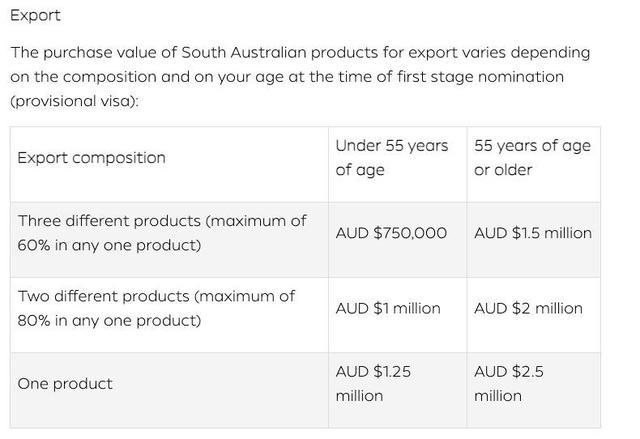The image size is (640, 439).
Task: Click the AUD $1.5 million cell
Action: (x=533, y=239)
